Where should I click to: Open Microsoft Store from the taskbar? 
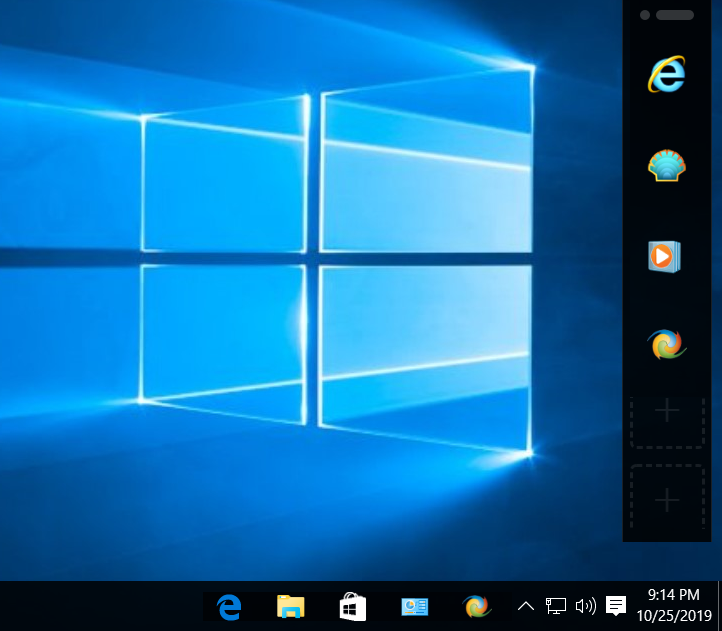coord(352,607)
